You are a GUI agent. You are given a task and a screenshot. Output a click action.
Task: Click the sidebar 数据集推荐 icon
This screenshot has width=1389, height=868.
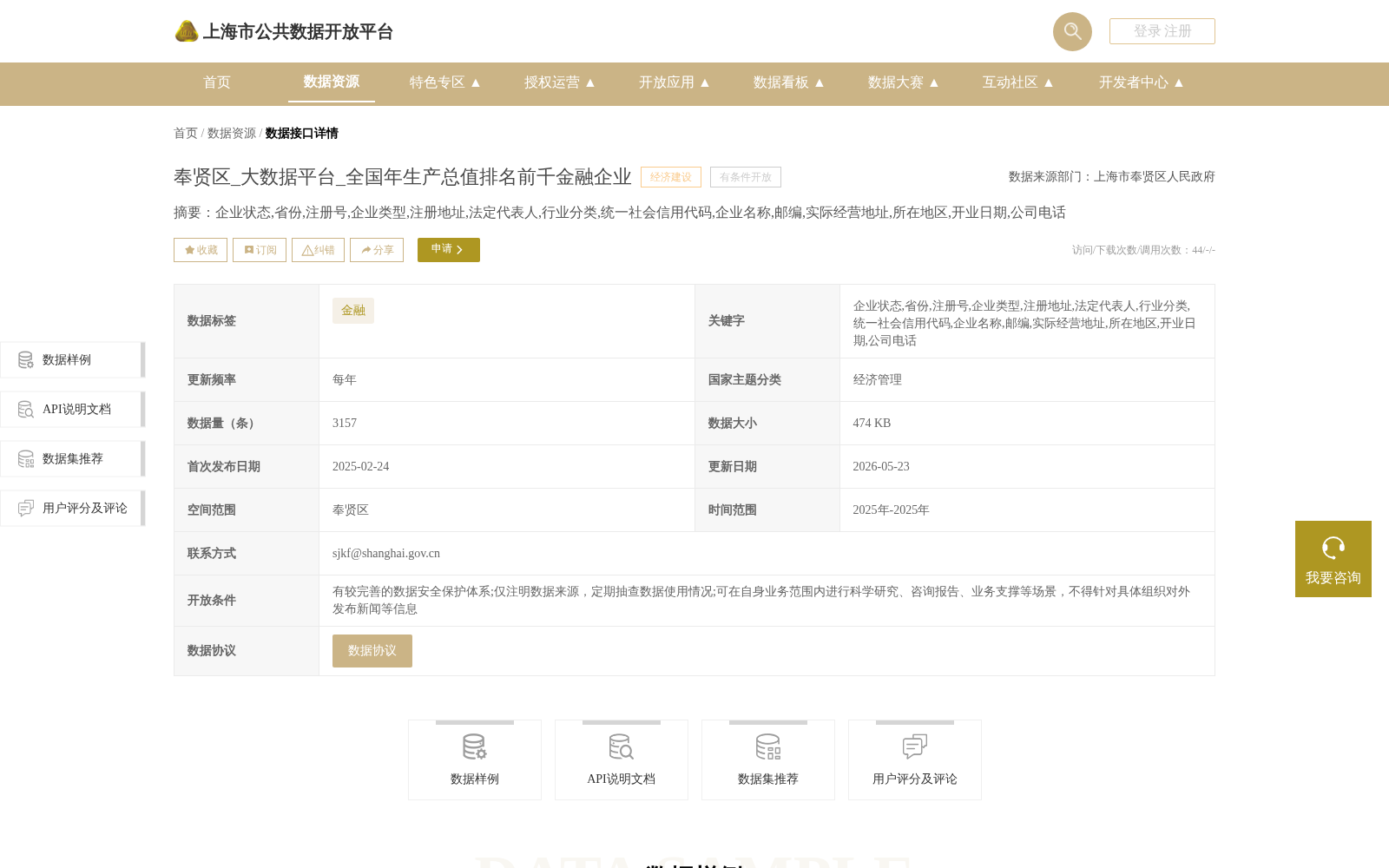coord(26,458)
